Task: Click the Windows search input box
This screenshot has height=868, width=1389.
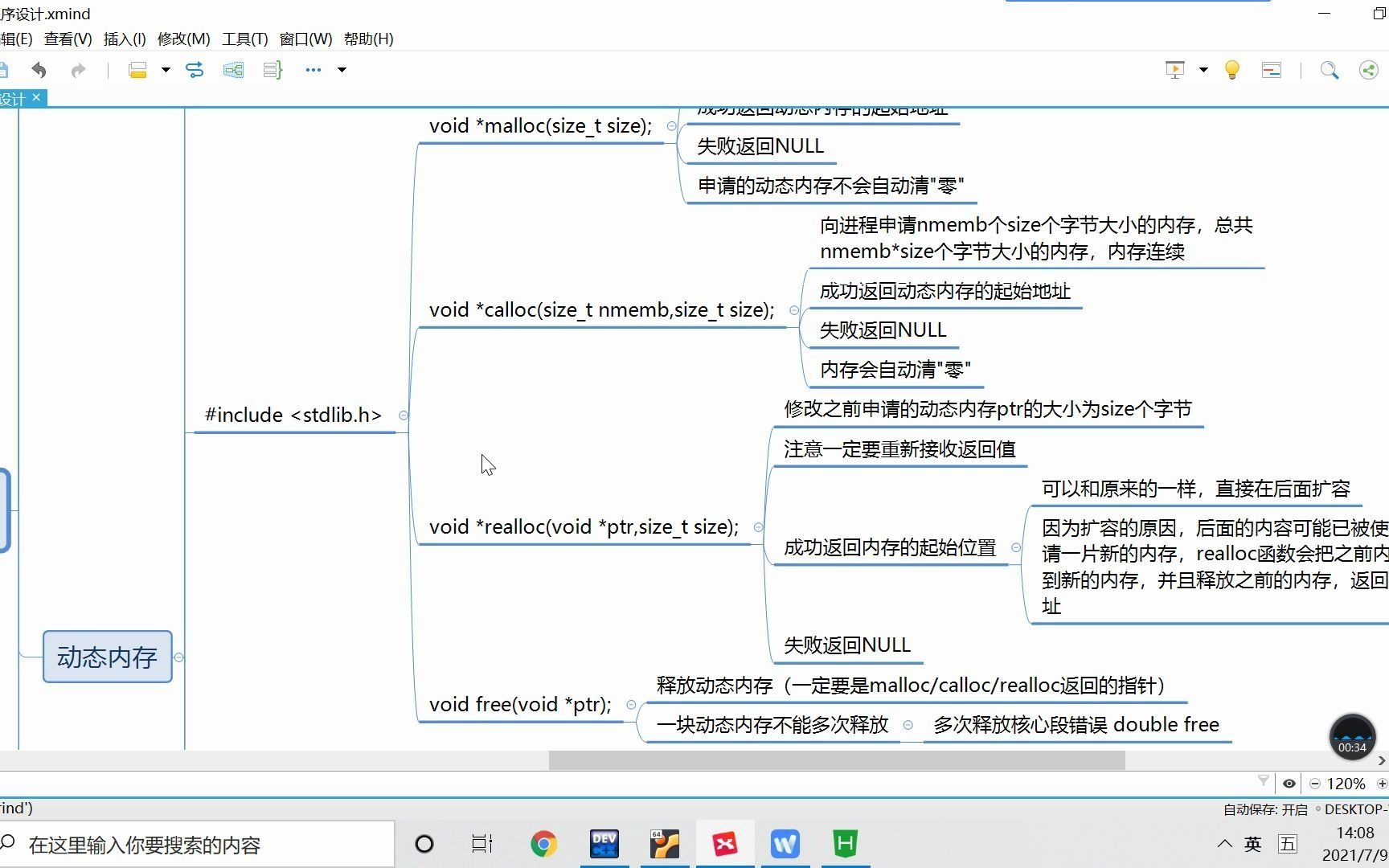Action: point(197,844)
